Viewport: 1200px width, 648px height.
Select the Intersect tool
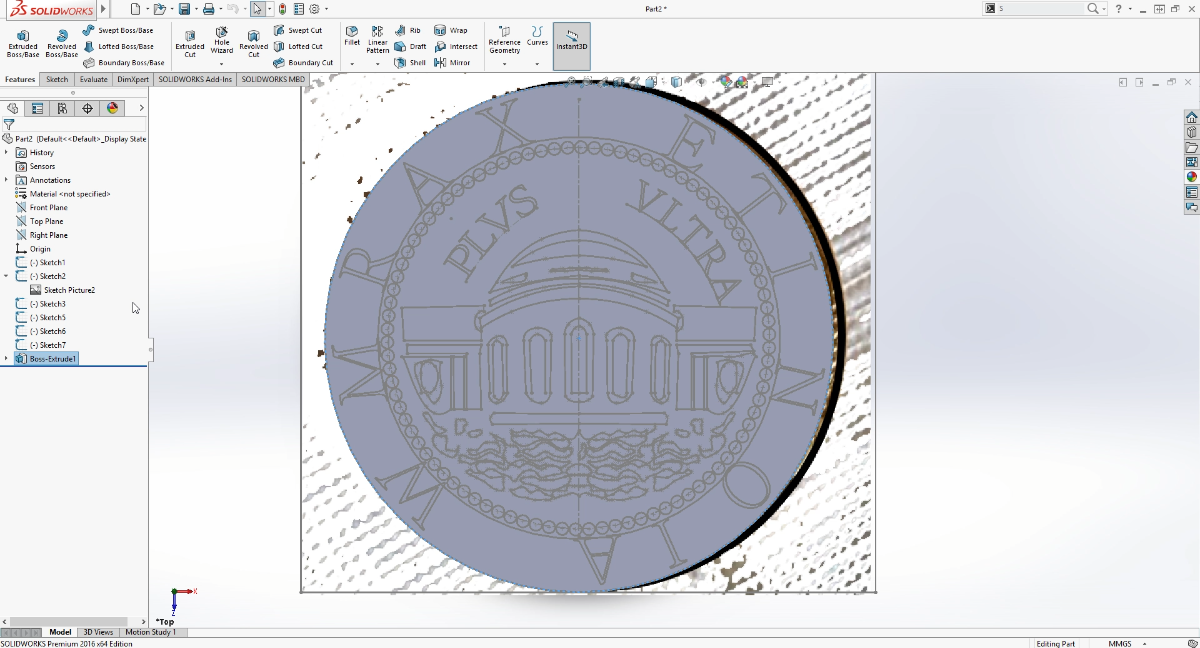tap(456, 46)
